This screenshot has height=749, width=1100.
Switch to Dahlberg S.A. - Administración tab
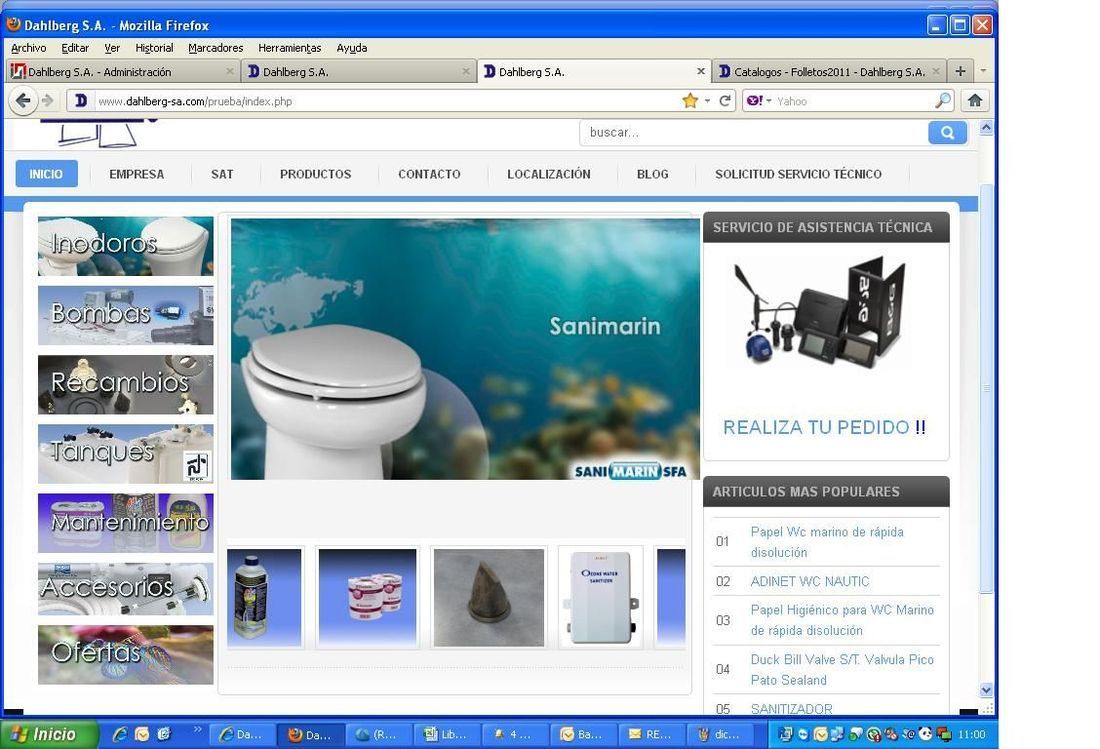[x=123, y=72]
